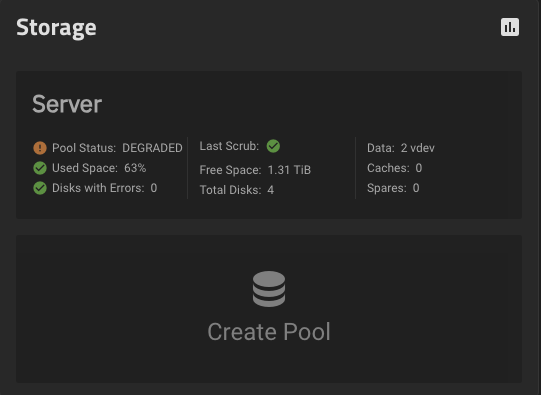
Task: Select the Storage widget heading
Action: coord(56,28)
